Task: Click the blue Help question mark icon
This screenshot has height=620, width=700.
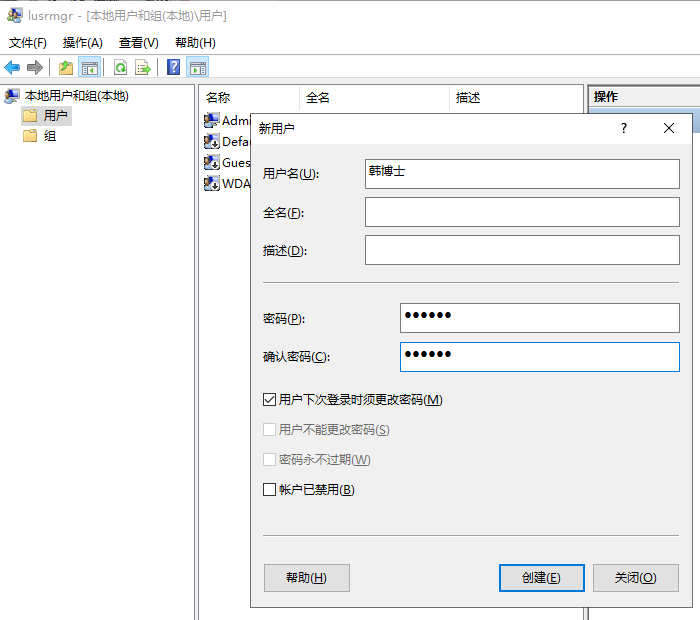Action: [174, 68]
